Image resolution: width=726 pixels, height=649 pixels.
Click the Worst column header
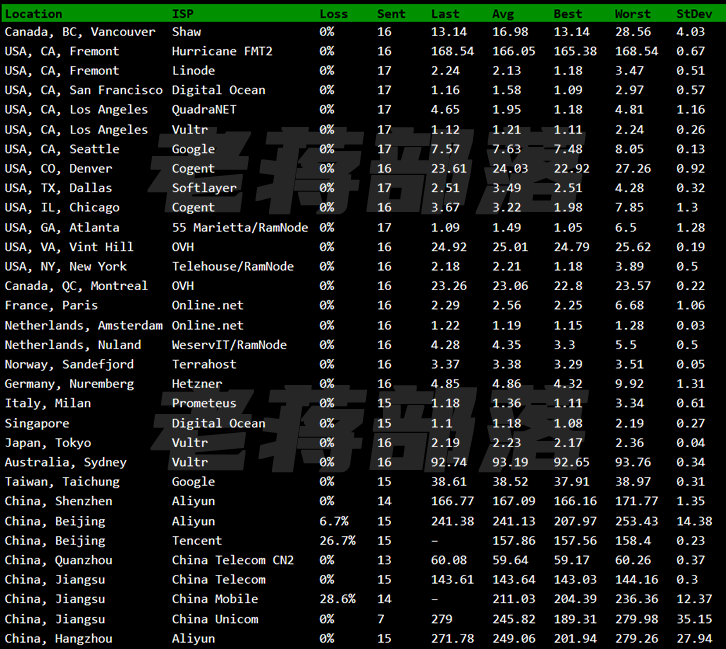click(x=632, y=14)
